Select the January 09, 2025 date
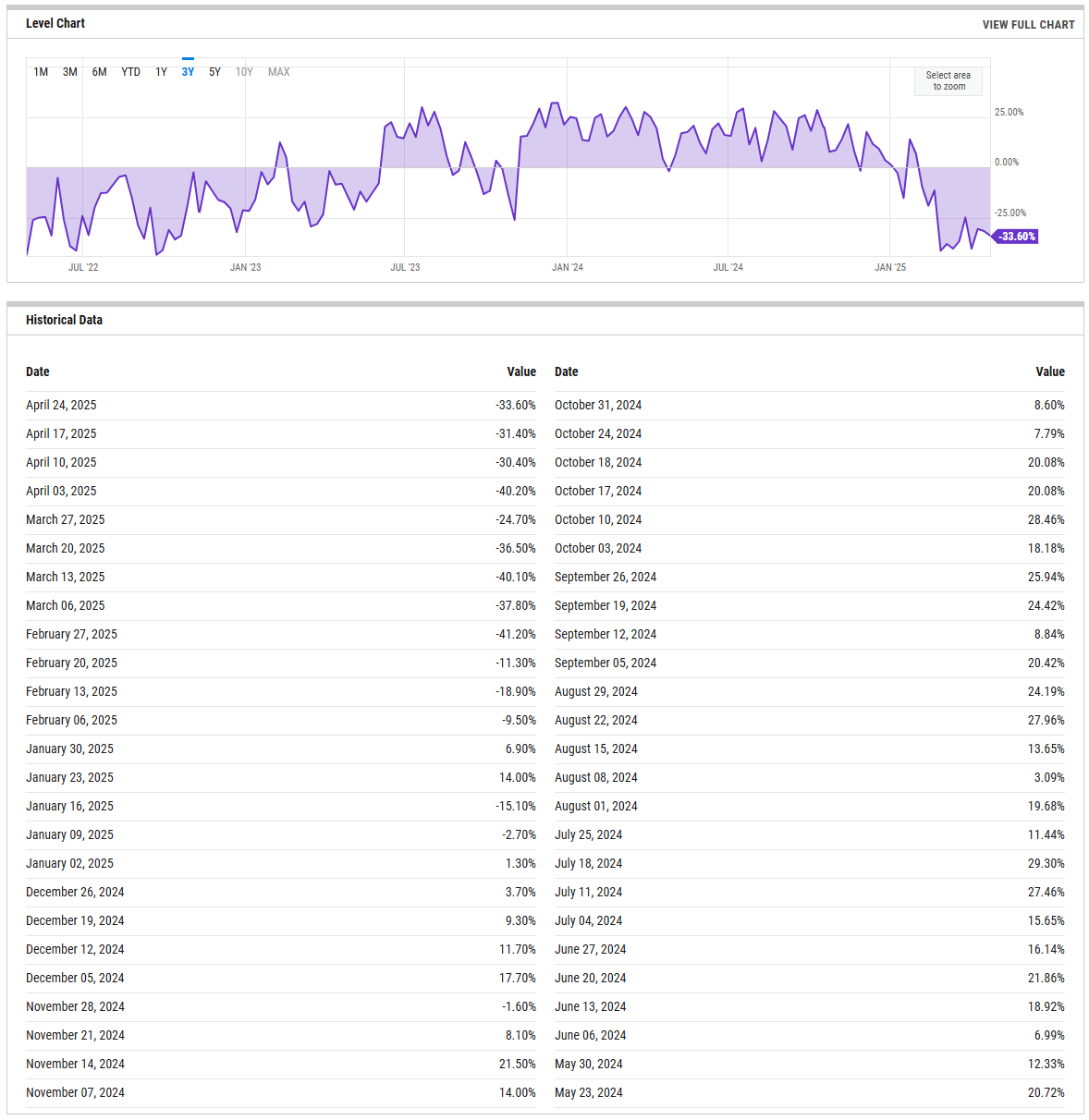The image size is (1089, 1120). click(69, 834)
